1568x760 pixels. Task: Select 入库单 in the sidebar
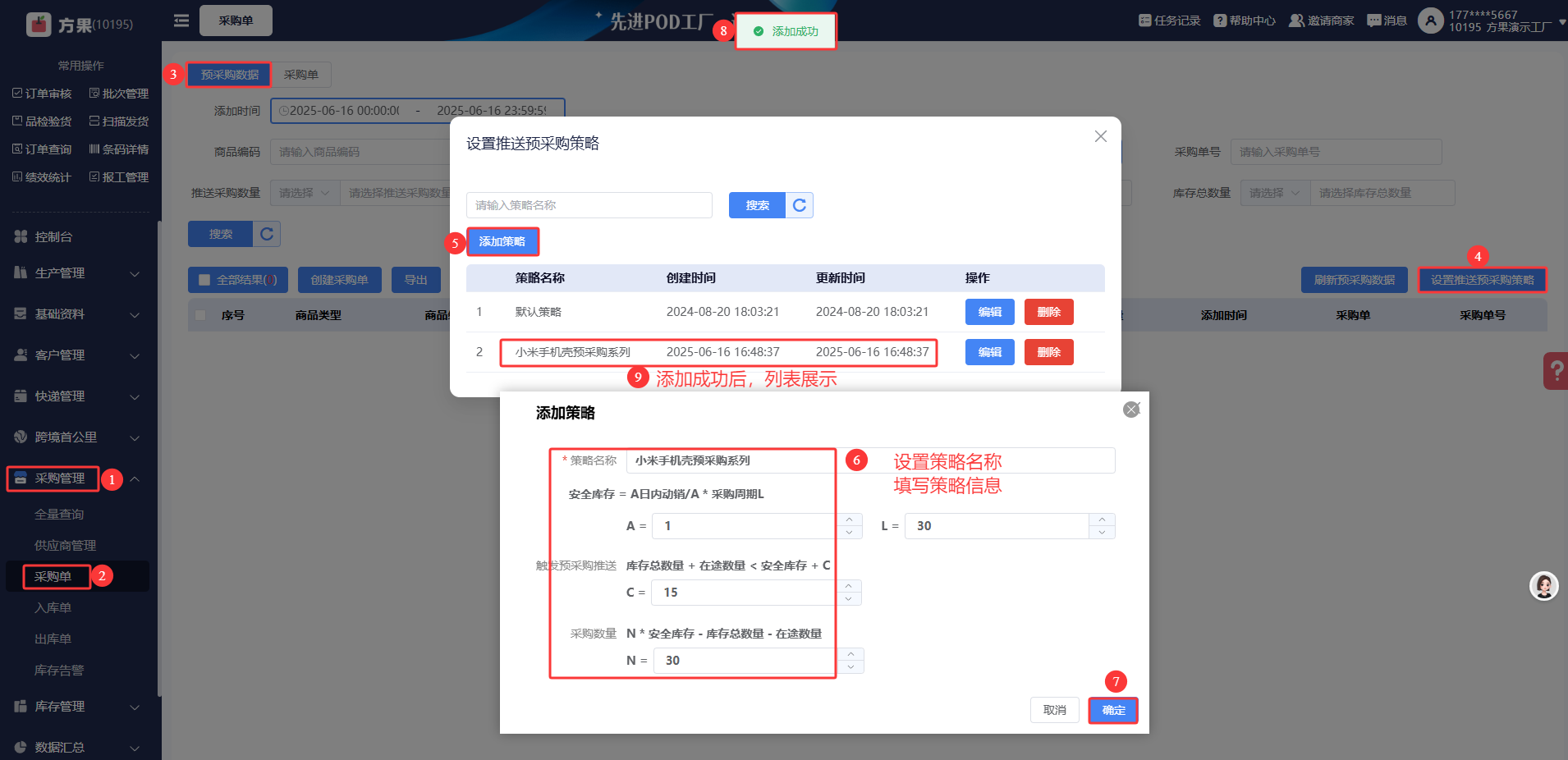coord(53,608)
